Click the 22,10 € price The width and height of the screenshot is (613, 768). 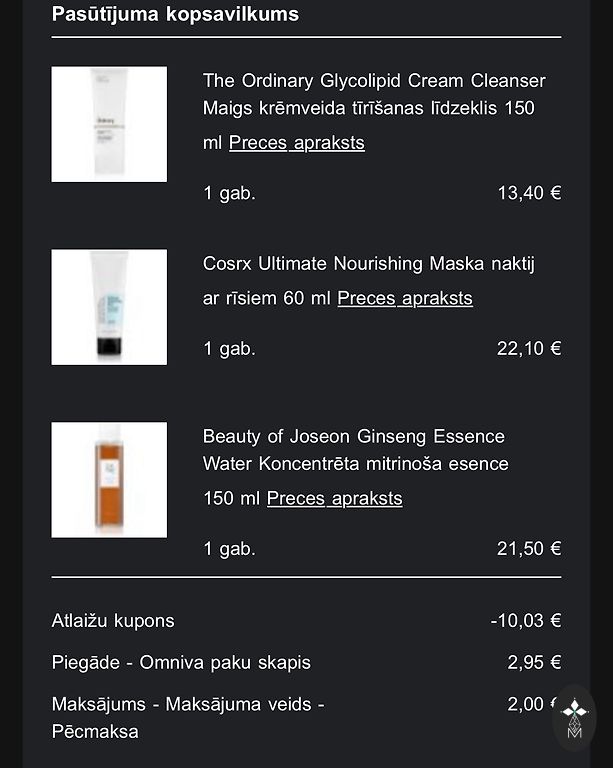click(x=529, y=348)
